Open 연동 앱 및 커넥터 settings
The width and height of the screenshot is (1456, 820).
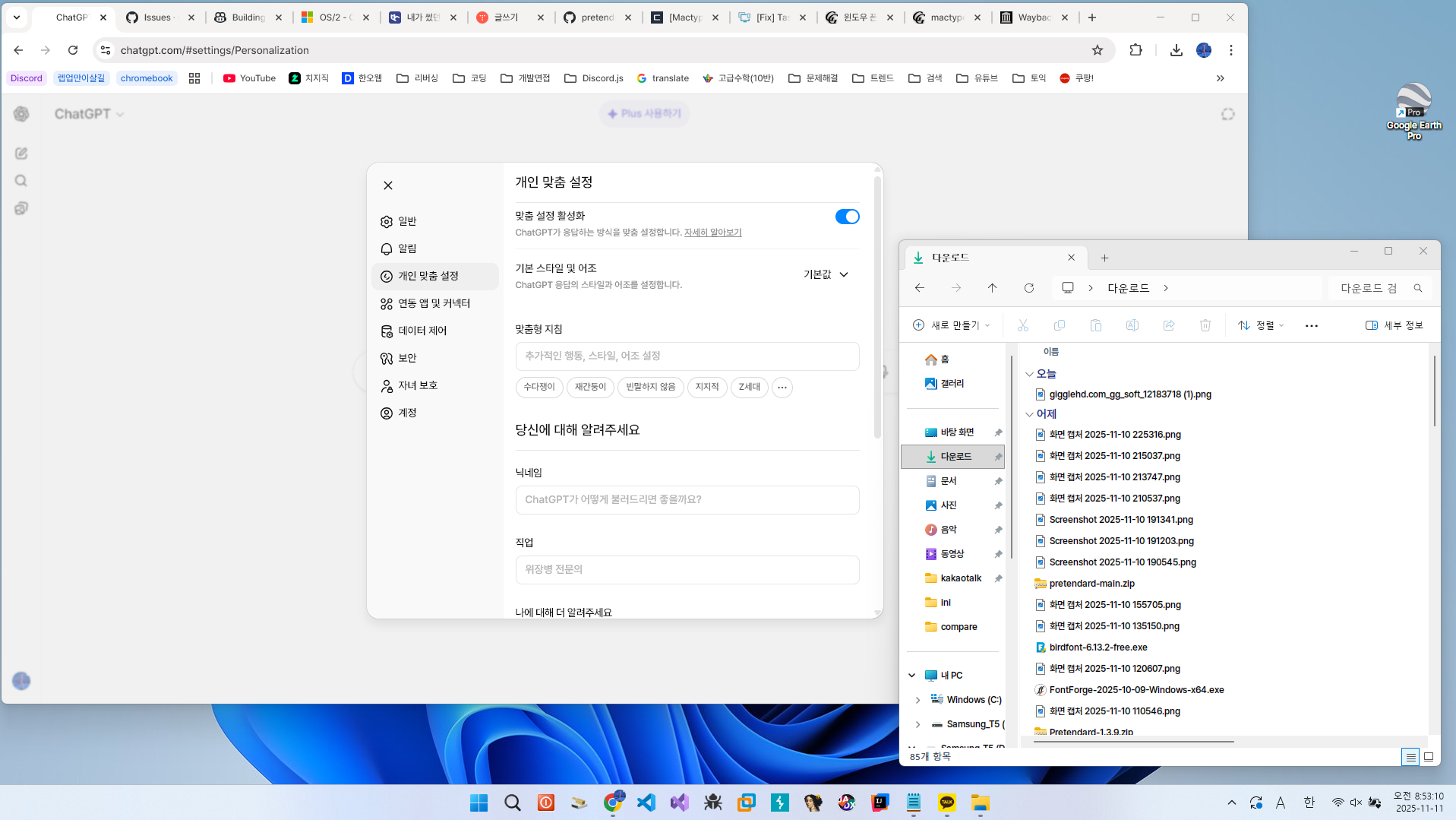(x=434, y=303)
